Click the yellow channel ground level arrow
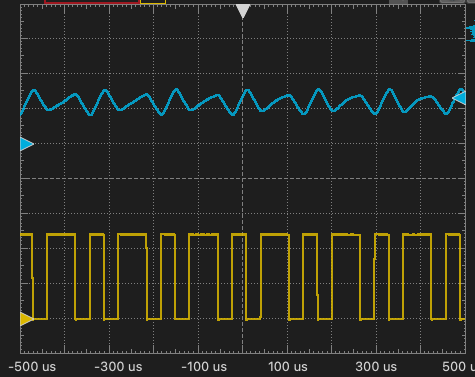This screenshot has height=377, width=475. pos(27,319)
